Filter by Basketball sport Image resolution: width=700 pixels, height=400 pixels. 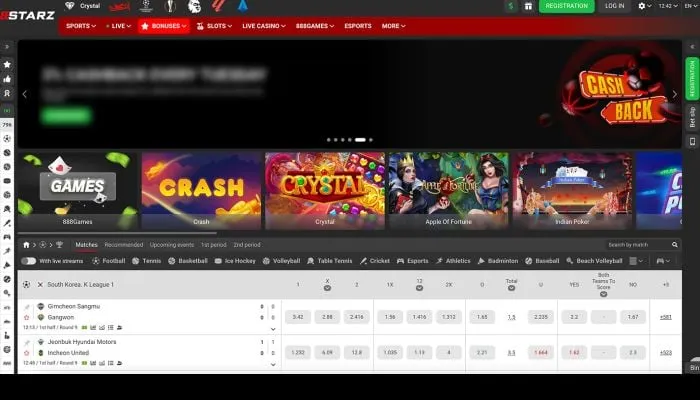click(x=188, y=261)
